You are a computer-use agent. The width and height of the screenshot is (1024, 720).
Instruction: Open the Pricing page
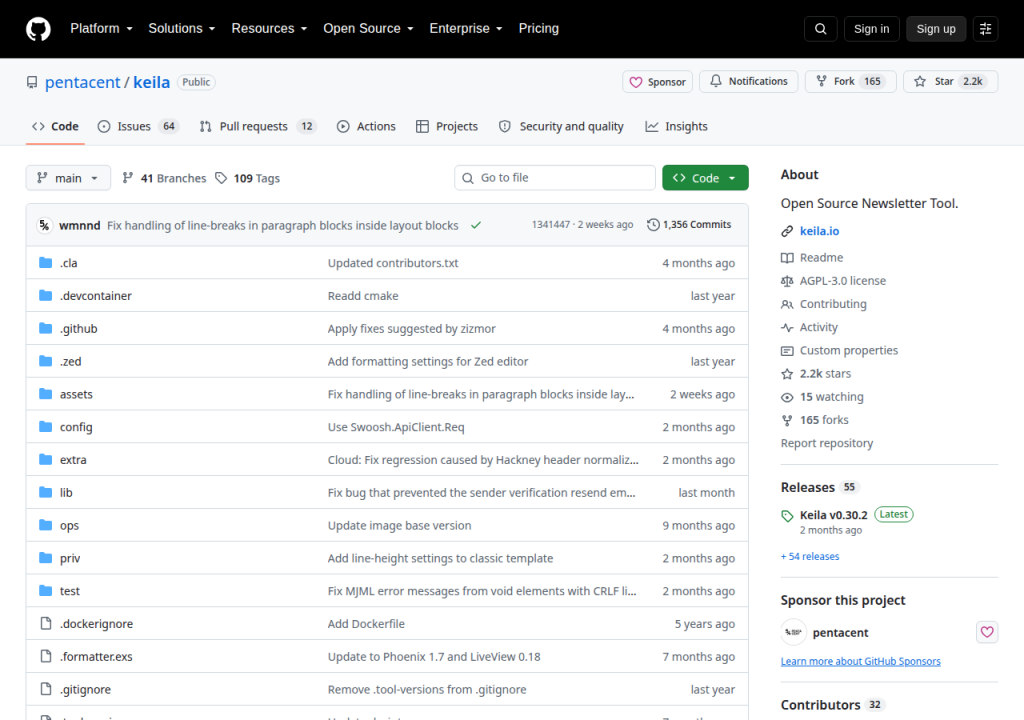click(x=539, y=29)
